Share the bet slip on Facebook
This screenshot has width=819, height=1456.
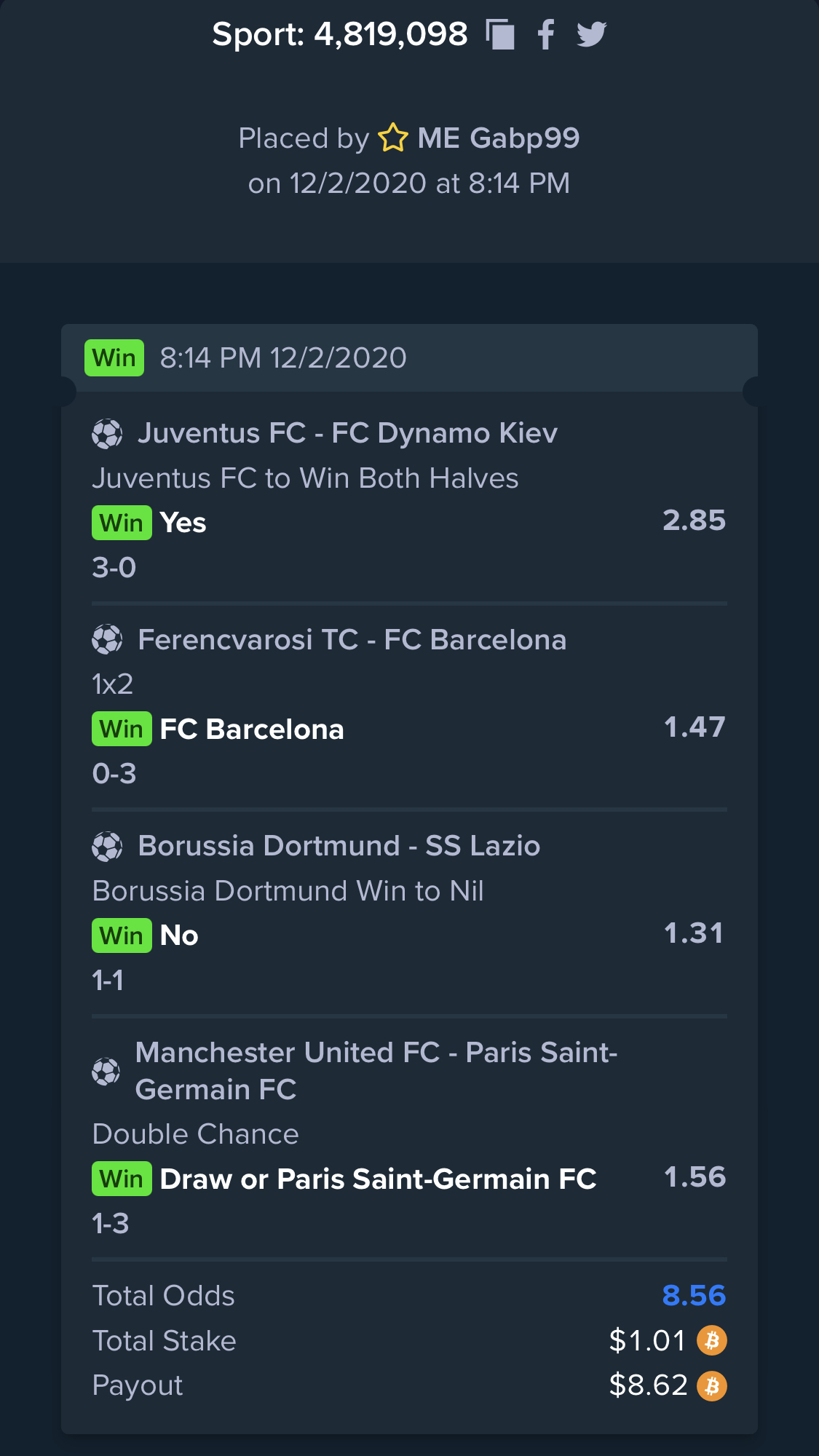(x=546, y=34)
